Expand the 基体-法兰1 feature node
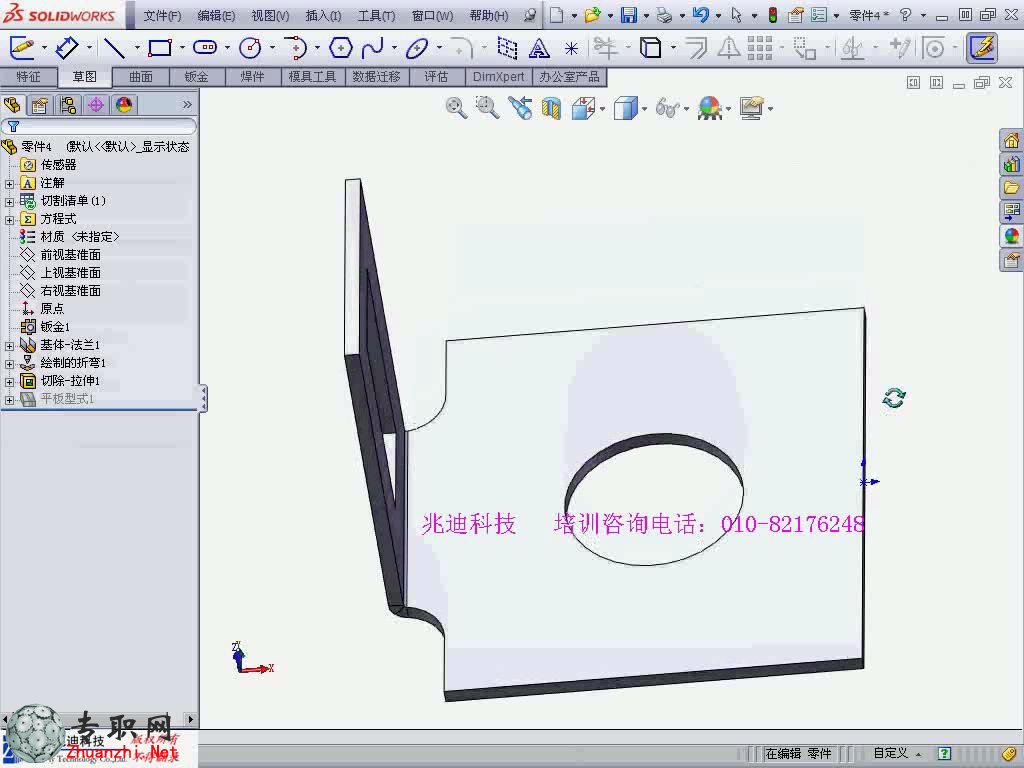 (x=9, y=345)
